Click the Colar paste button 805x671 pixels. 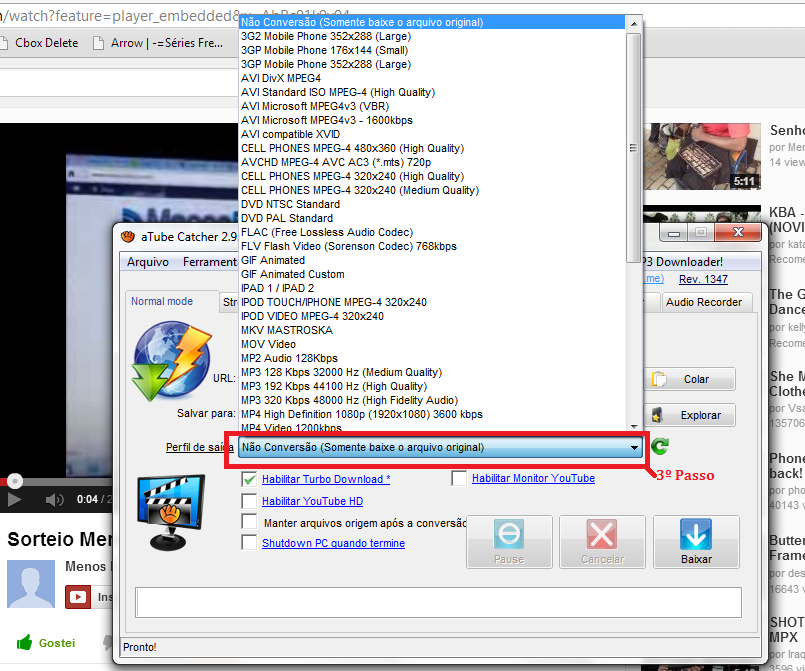click(x=689, y=379)
